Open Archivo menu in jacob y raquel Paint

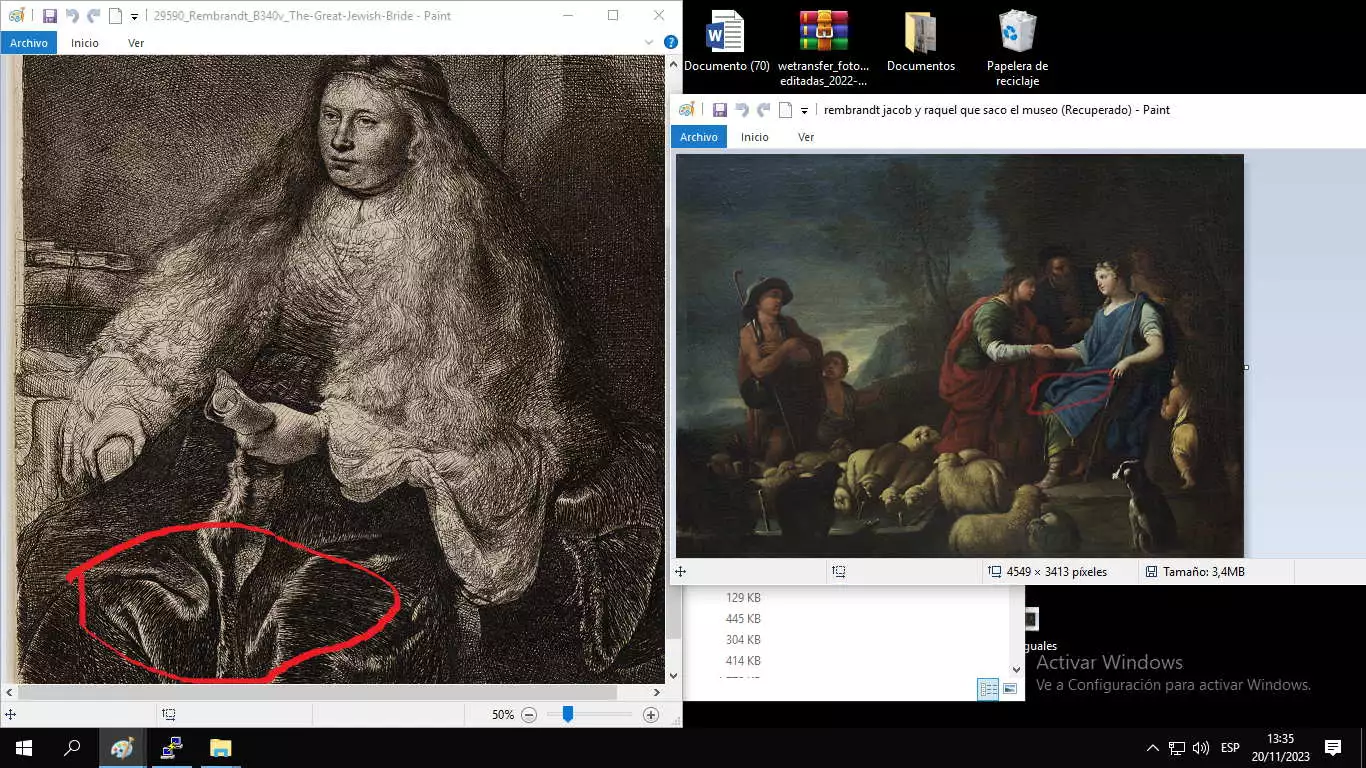click(x=699, y=137)
